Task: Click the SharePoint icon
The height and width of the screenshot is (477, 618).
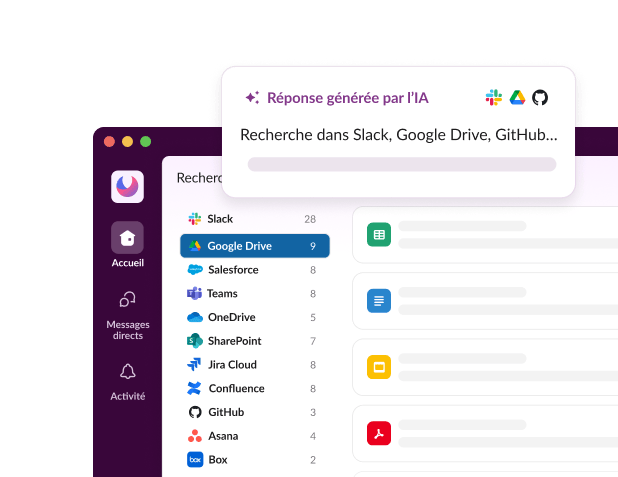Action: [x=195, y=341]
